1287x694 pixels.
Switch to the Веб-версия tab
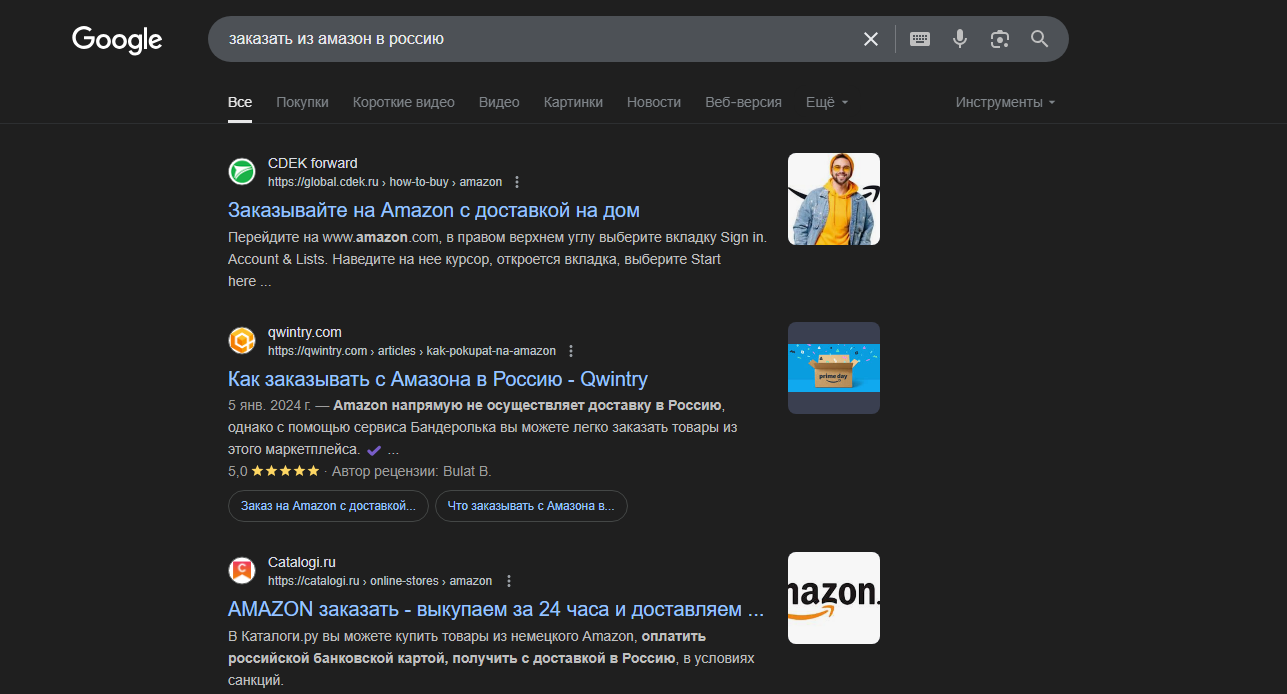[x=743, y=102]
